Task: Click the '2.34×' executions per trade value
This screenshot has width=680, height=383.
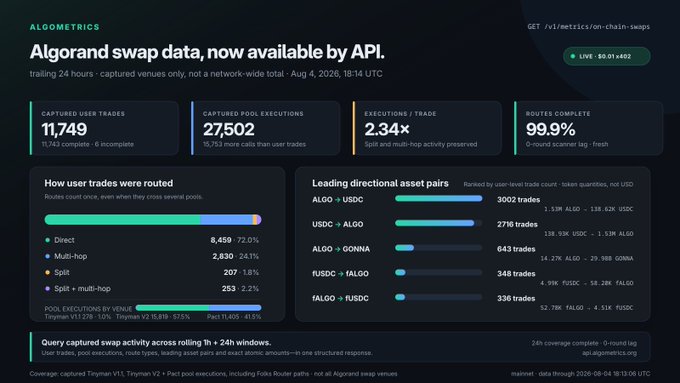Action: (x=387, y=129)
